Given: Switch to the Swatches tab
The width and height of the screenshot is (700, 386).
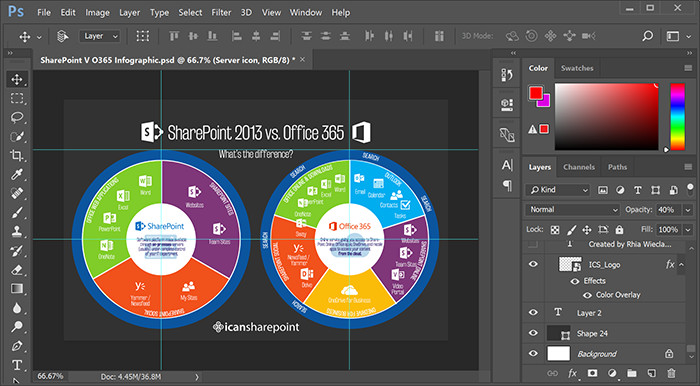Looking at the screenshot, I should point(577,68).
